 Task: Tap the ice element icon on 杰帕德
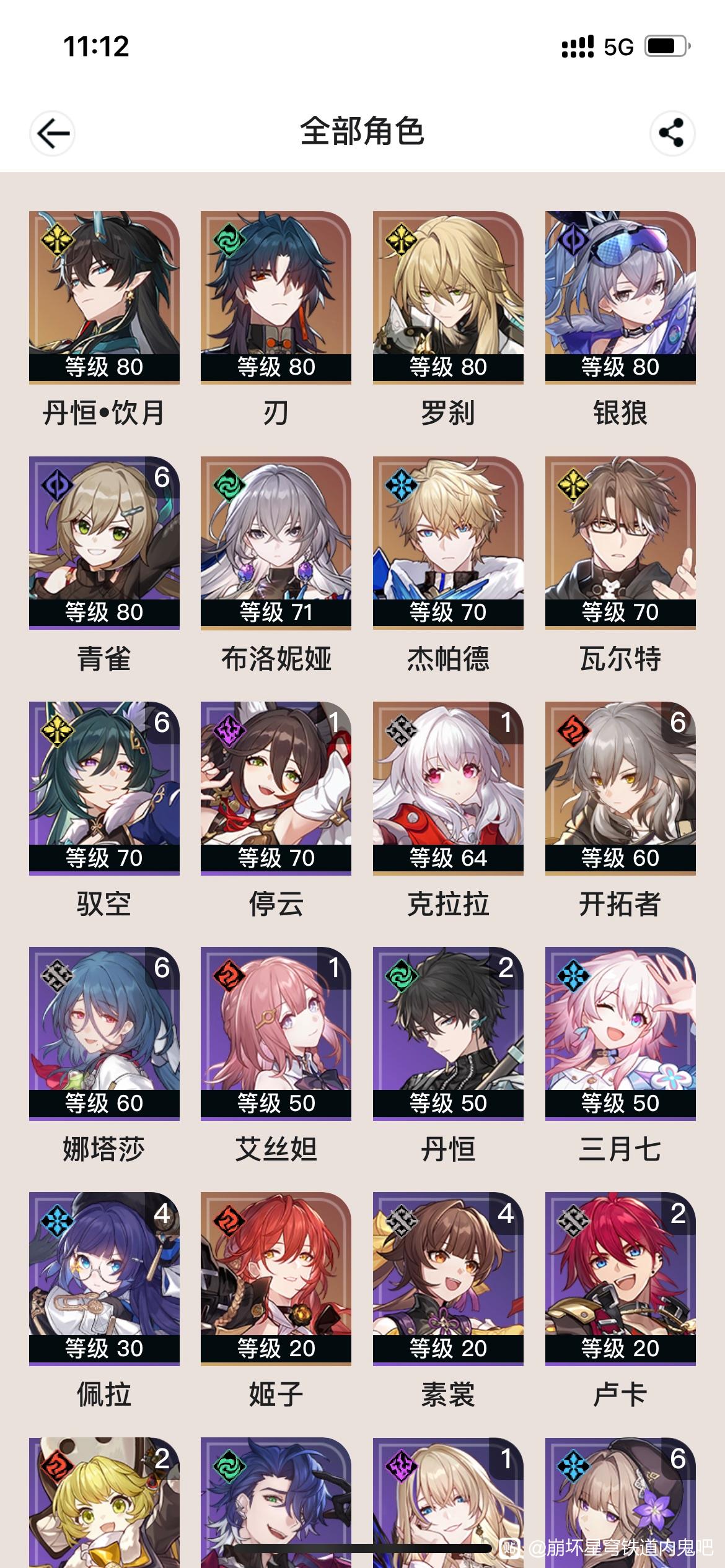[402, 486]
